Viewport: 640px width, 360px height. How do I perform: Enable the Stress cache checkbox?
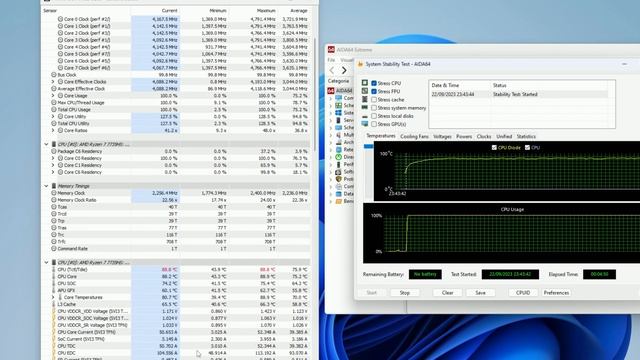click(x=374, y=100)
